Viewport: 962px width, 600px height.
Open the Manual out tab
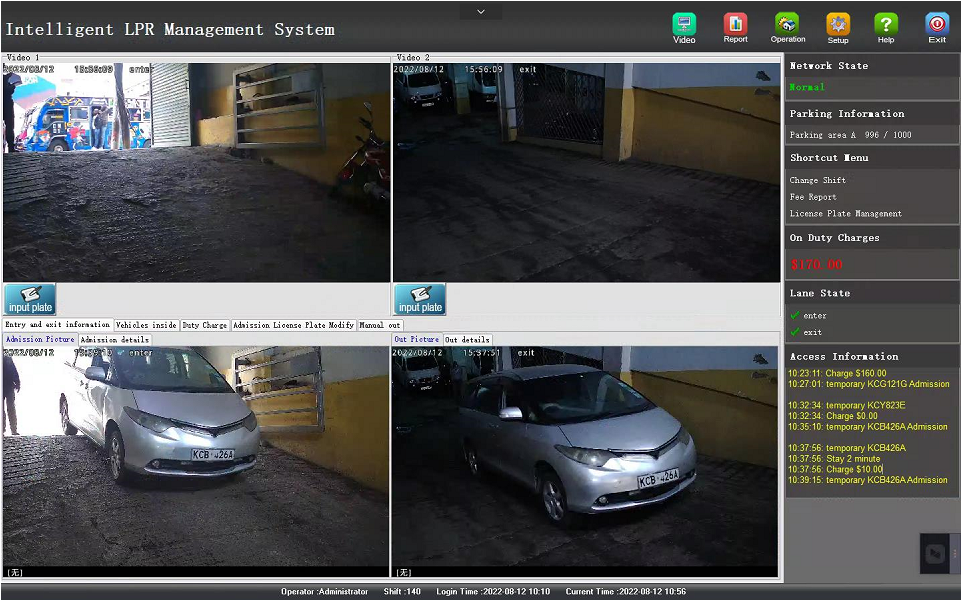point(380,325)
